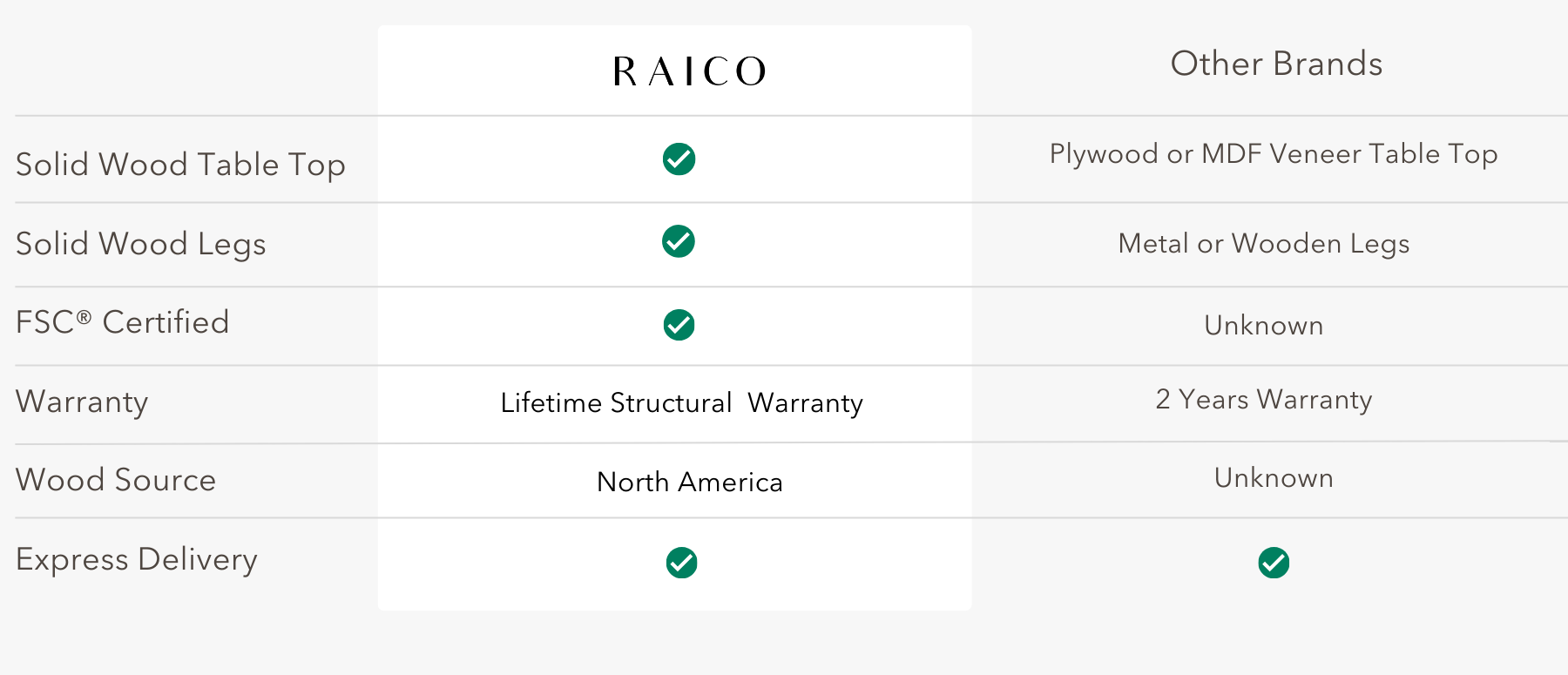Click the Lifetime Structural Warranty text

pos(681,403)
